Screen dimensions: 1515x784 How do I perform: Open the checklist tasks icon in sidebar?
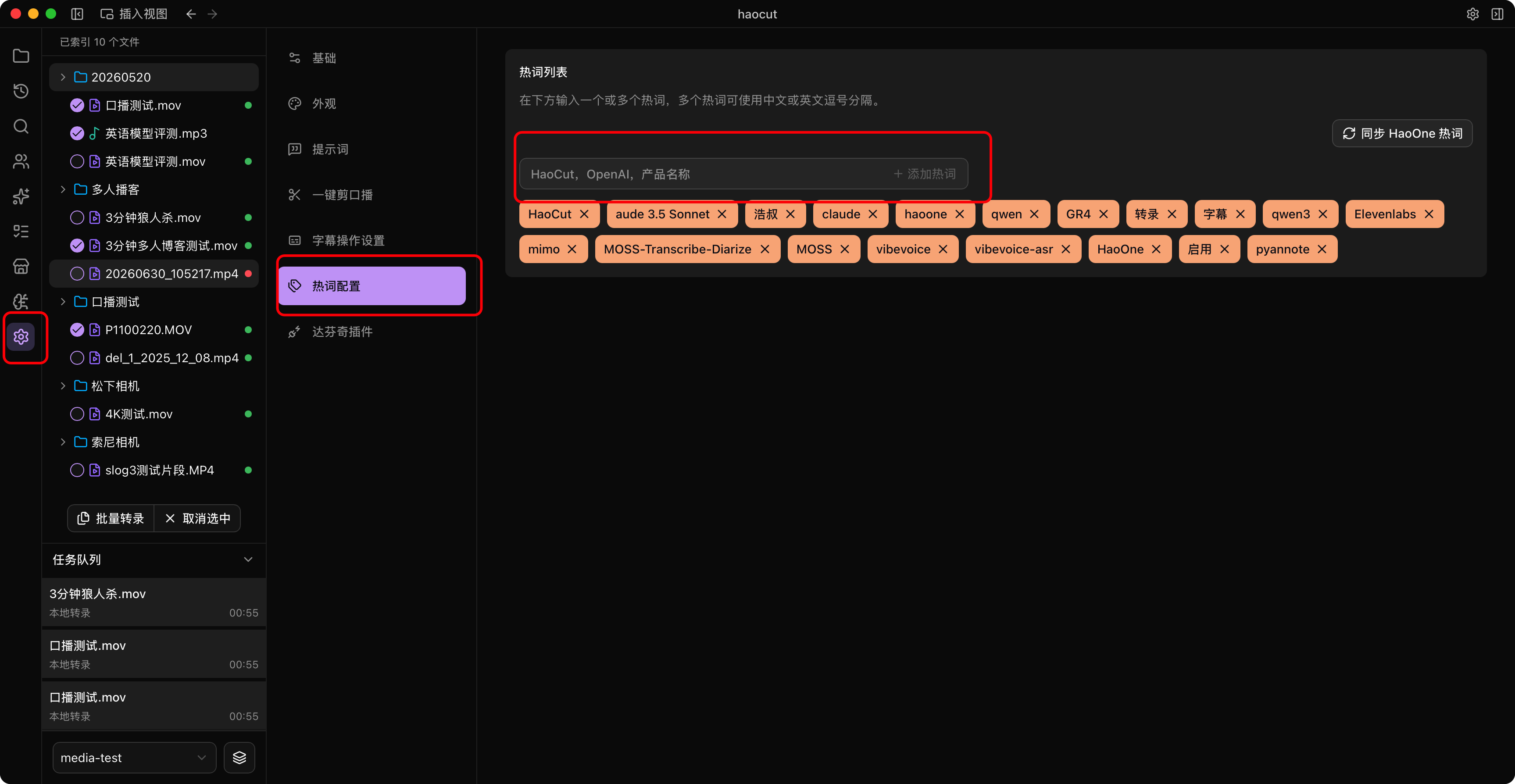21,231
